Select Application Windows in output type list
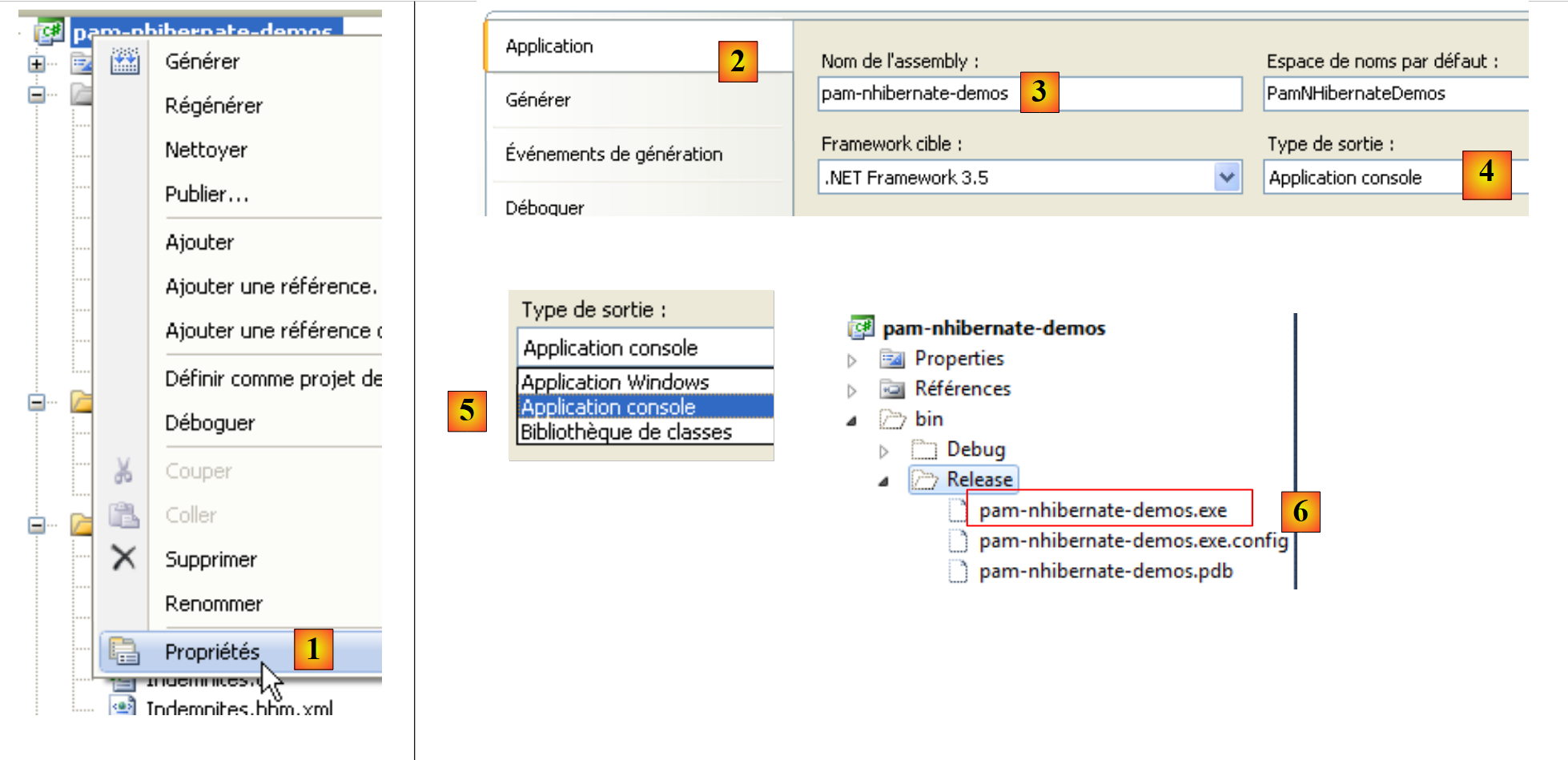 tap(615, 382)
